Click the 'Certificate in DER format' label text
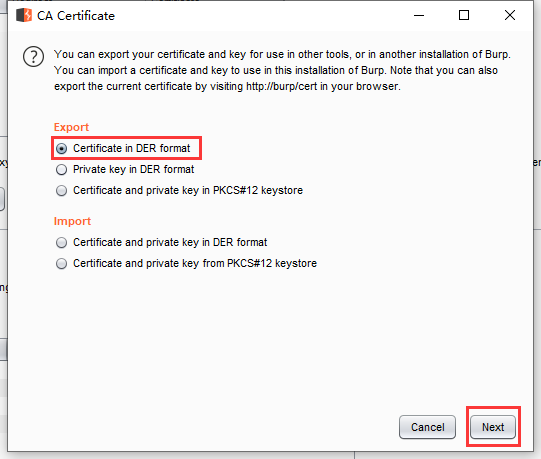Screen dimensions: 541x459 (x=131, y=148)
